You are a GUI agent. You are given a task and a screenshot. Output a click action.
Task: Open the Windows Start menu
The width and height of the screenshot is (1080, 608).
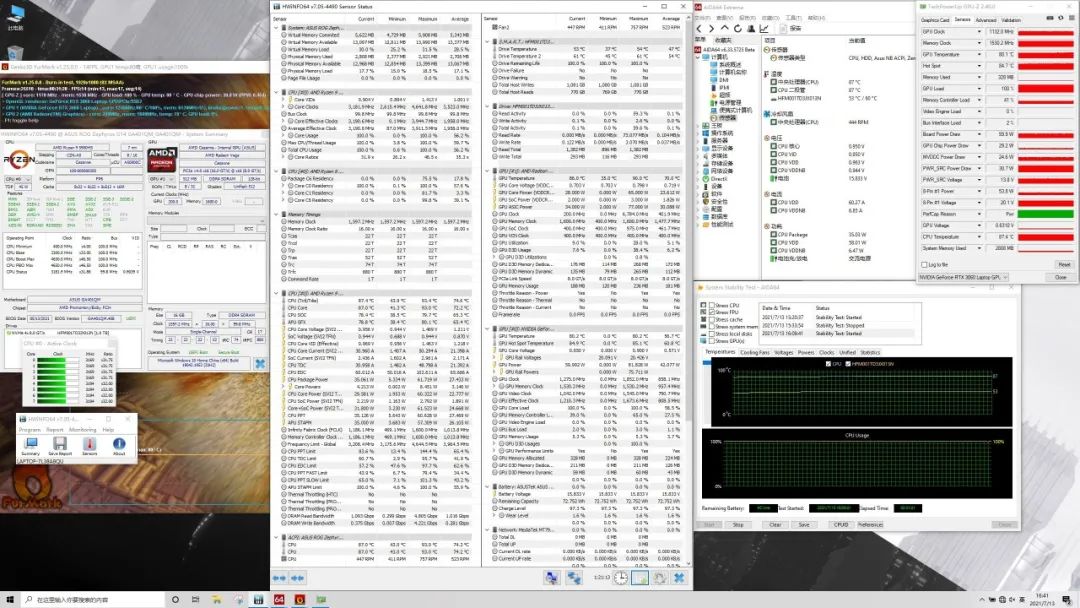coord(8,599)
